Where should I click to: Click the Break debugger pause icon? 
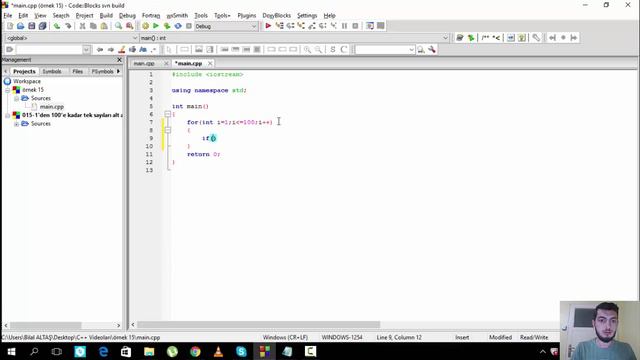(x=344, y=26)
